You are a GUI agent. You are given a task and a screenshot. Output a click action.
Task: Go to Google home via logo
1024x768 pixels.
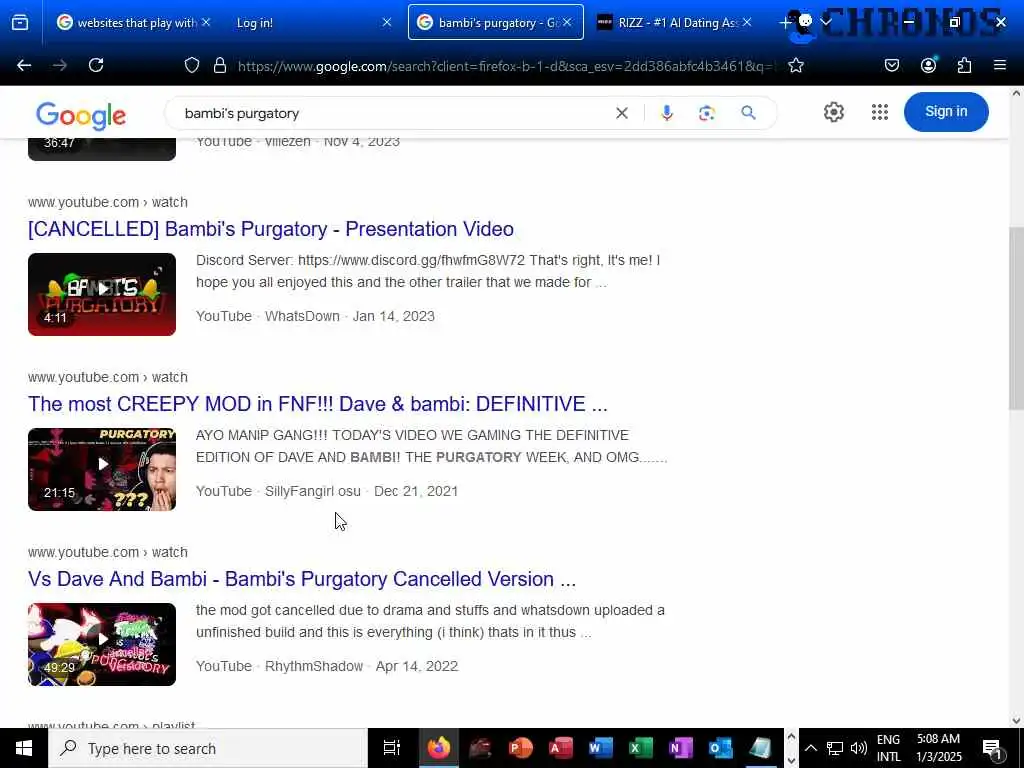pyautogui.click(x=81, y=115)
